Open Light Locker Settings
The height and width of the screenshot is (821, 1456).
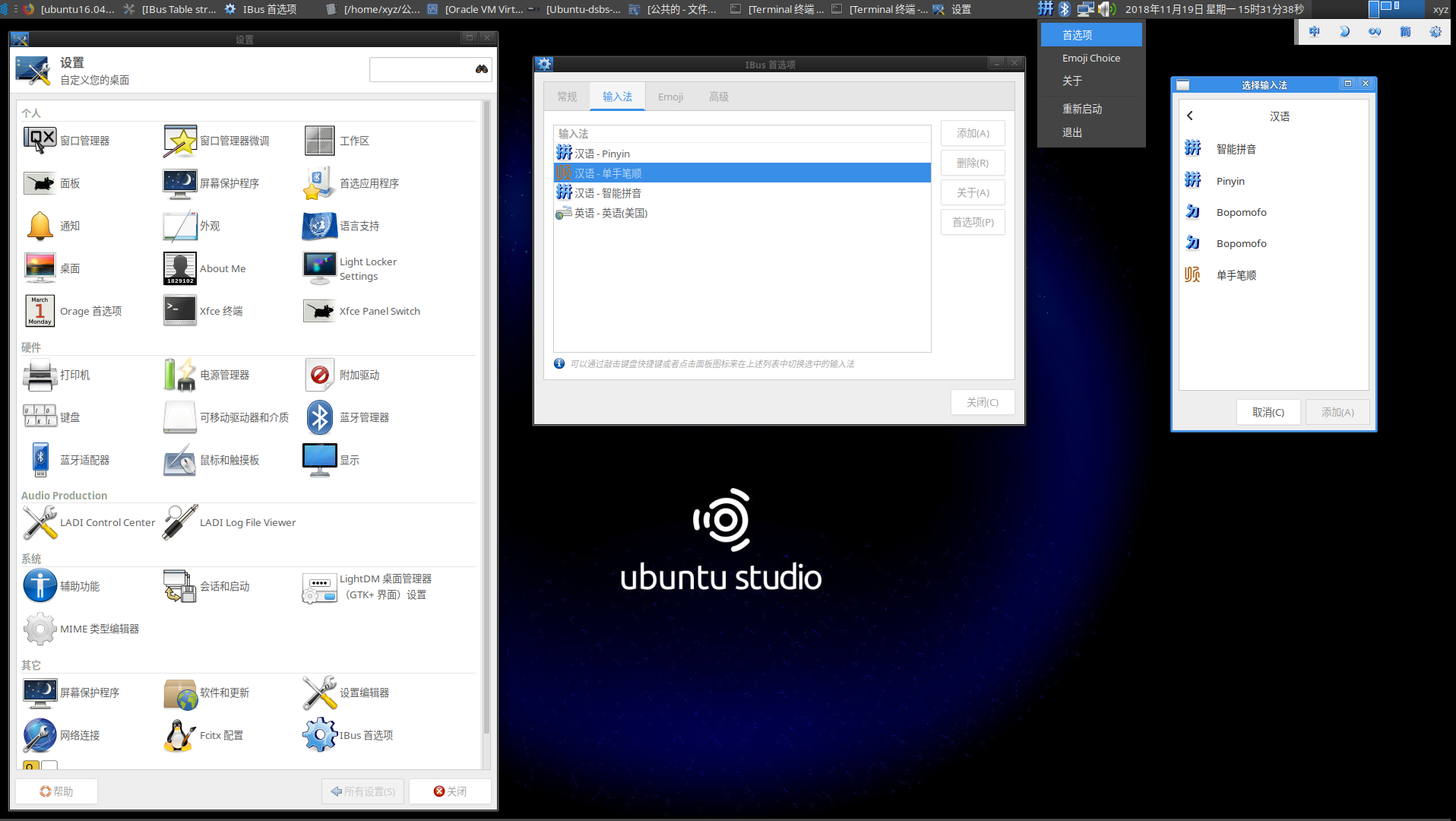[350, 268]
